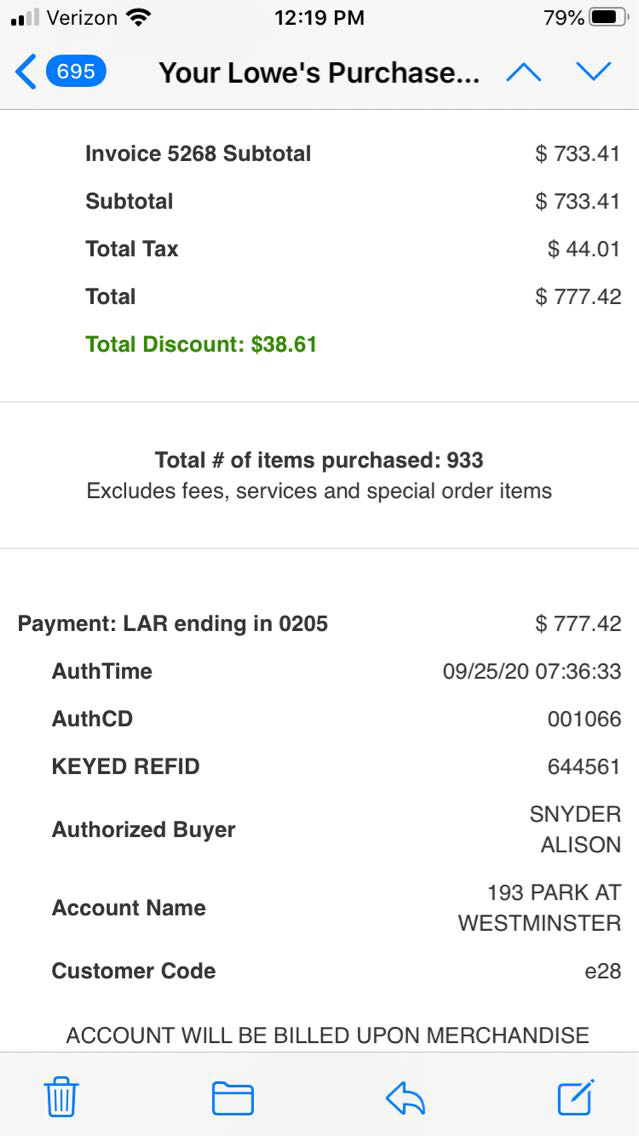Tap the Total amount $ 777.42
Screen dimensions: 639x1136
coord(578,296)
